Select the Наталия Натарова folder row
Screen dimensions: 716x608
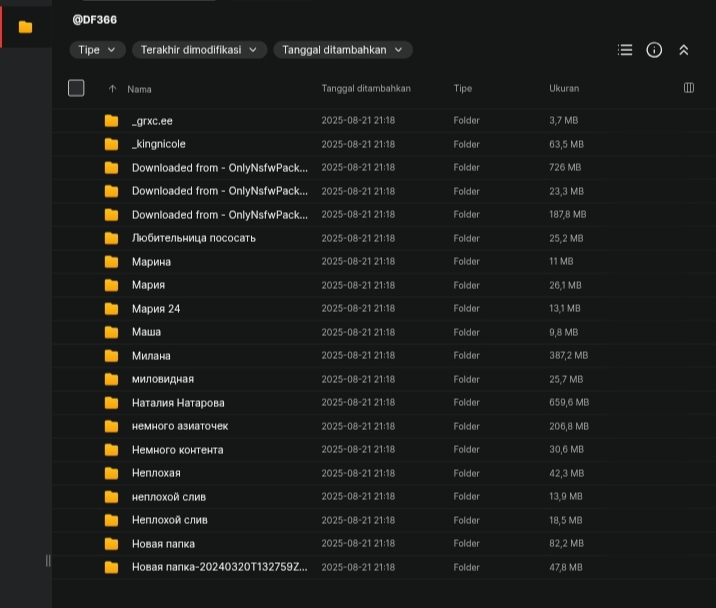[x=178, y=403]
